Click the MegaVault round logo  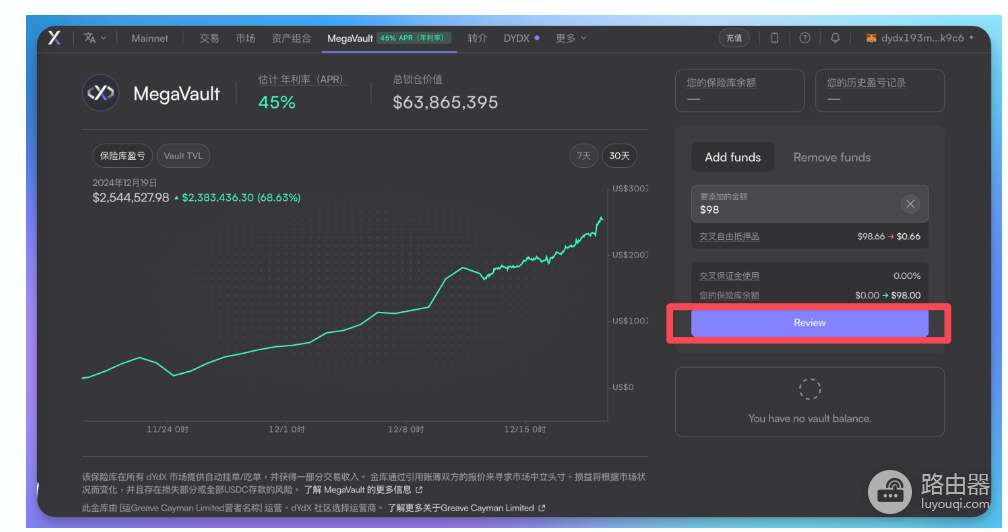tap(101, 93)
